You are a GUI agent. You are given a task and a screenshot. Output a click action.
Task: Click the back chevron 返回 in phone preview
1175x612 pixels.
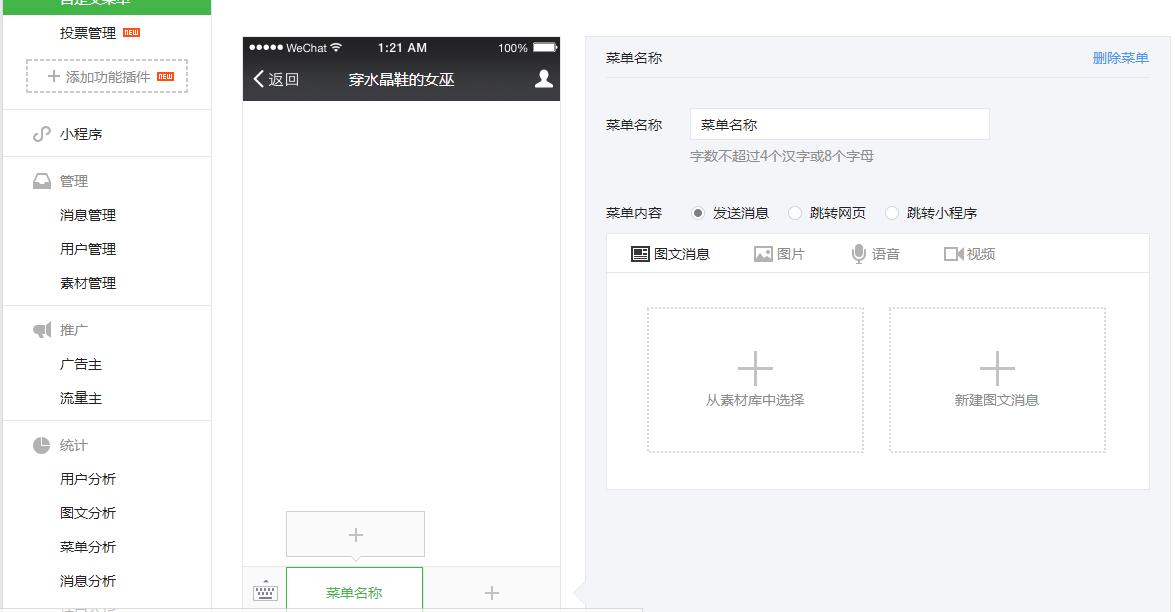click(276, 79)
